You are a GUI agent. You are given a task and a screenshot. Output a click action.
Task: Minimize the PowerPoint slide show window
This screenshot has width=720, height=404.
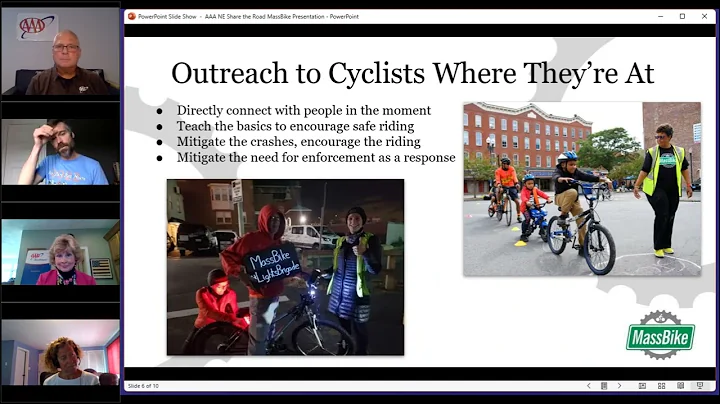tap(661, 16)
